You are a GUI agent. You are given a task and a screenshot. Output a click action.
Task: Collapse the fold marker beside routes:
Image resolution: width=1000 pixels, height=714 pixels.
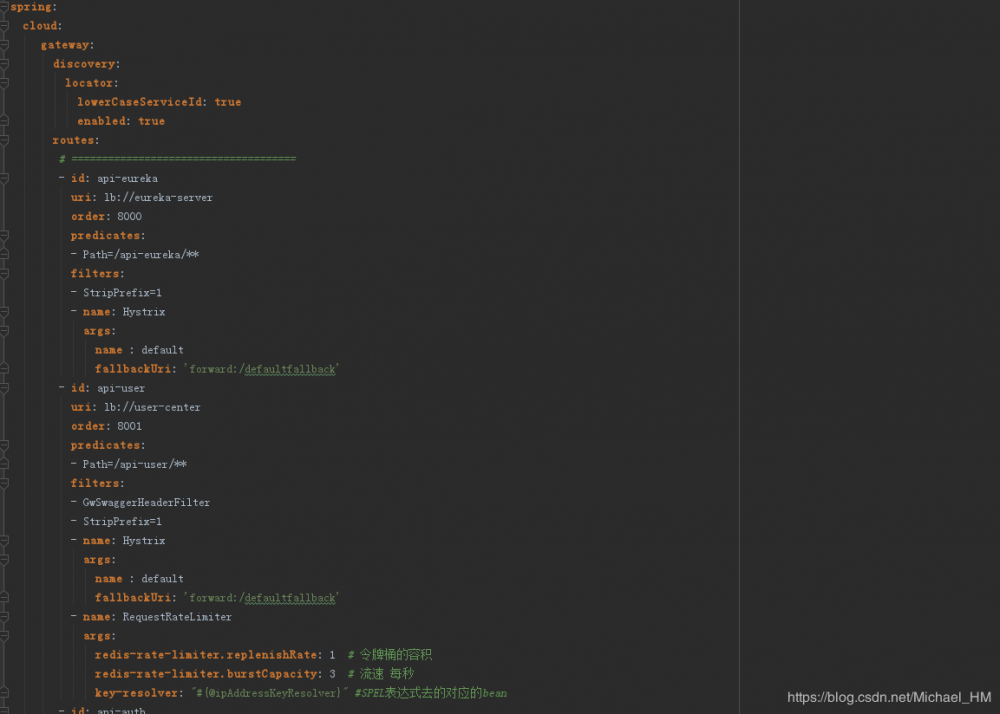click(4, 140)
